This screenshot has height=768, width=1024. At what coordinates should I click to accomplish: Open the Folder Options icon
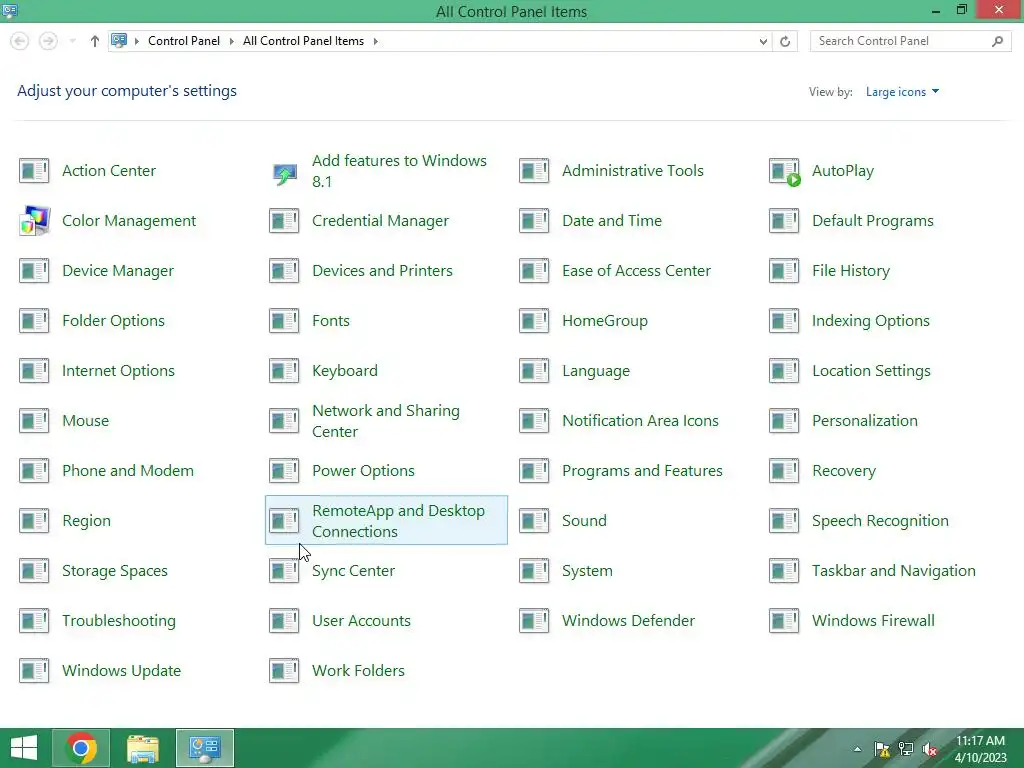point(34,321)
